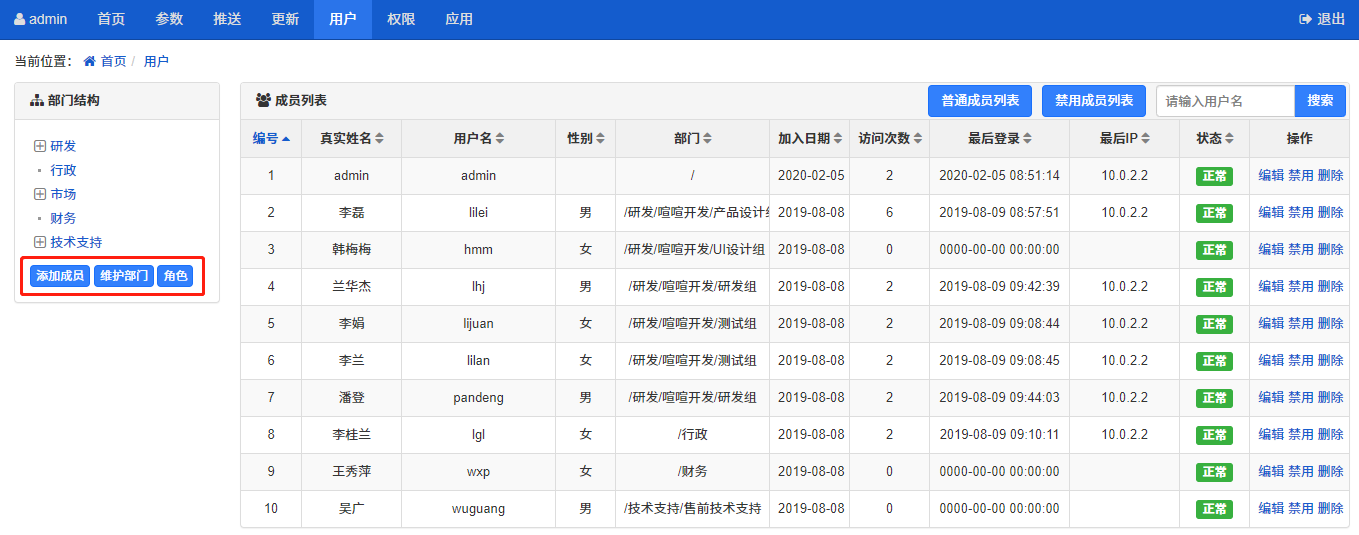Sort by 访问次数 column sort icon
The image size is (1359, 535).
pyautogui.click(x=917, y=139)
